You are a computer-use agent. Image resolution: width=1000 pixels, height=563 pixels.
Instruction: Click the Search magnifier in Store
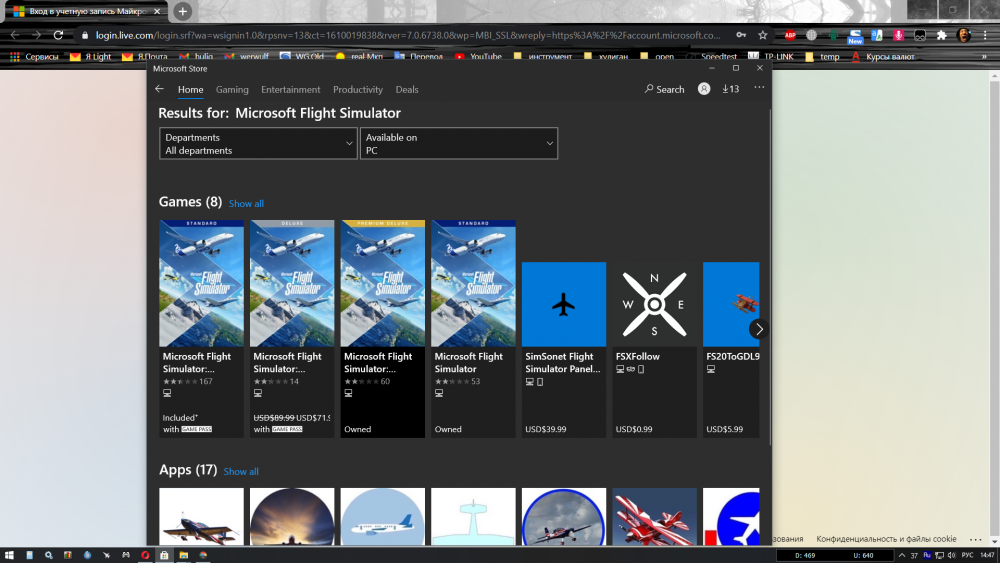(x=664, y=89)
